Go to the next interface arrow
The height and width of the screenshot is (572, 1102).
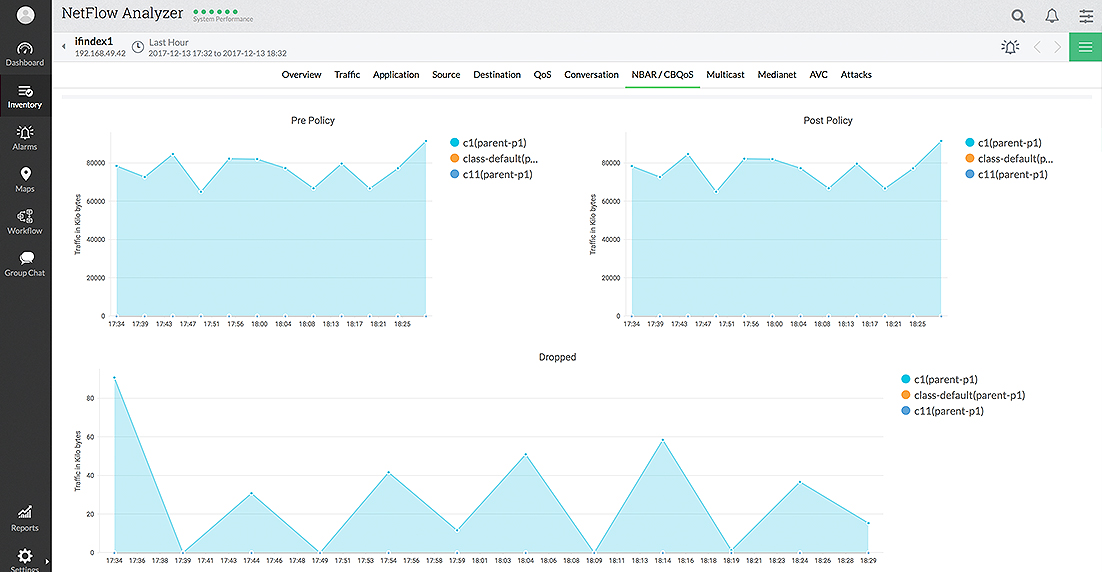[x=1057, y=47]
